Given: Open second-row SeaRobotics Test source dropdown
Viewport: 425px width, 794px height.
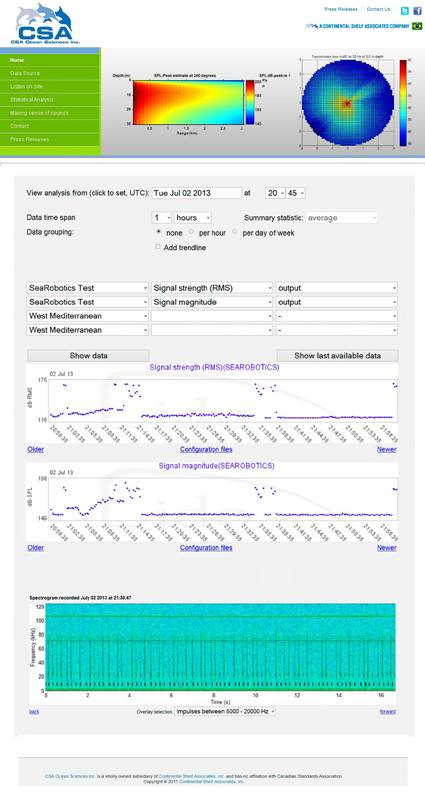Looking at the screenshot, I should tap(87, 302).
